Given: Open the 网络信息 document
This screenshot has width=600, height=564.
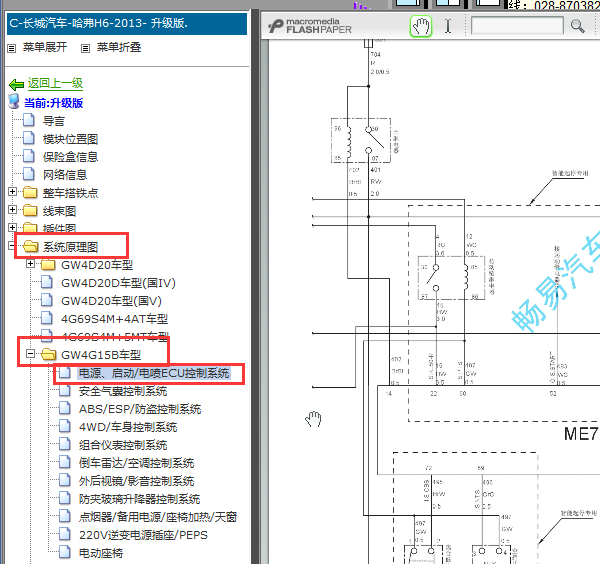Looking at the screenshot, I should click(x=65, y=174).
